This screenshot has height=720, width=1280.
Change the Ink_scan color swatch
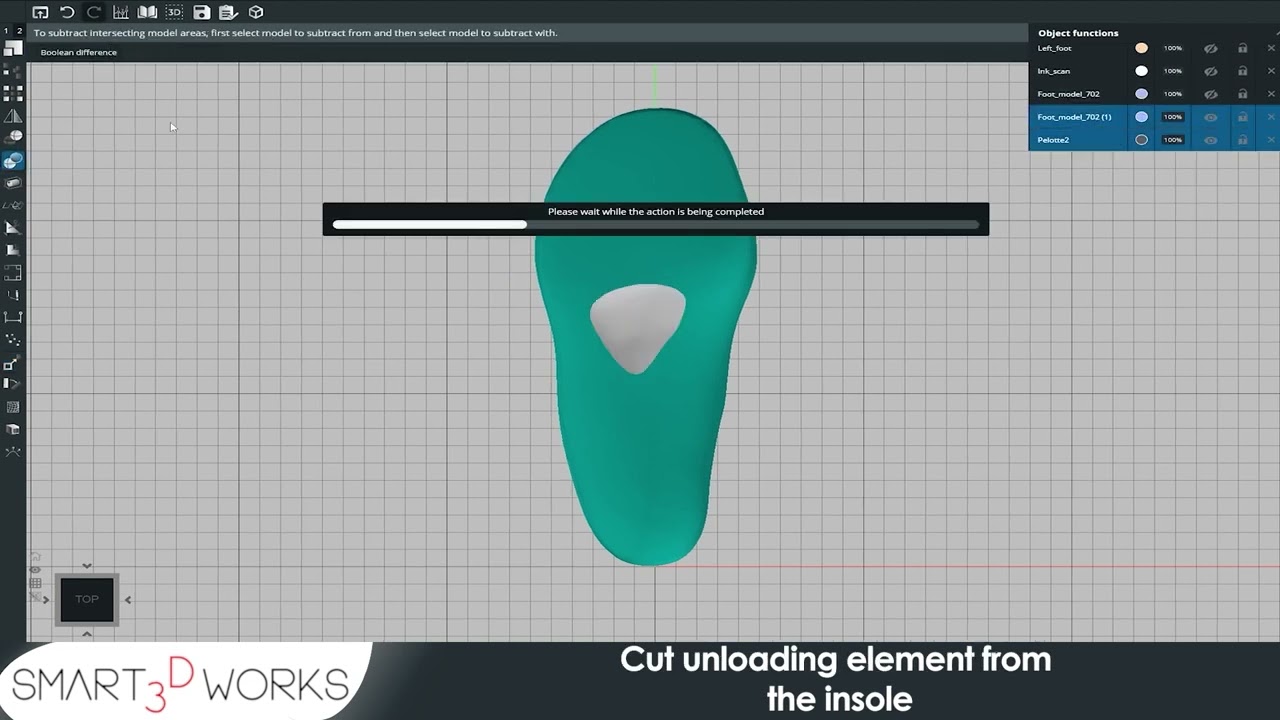(x=1141, y=71)
